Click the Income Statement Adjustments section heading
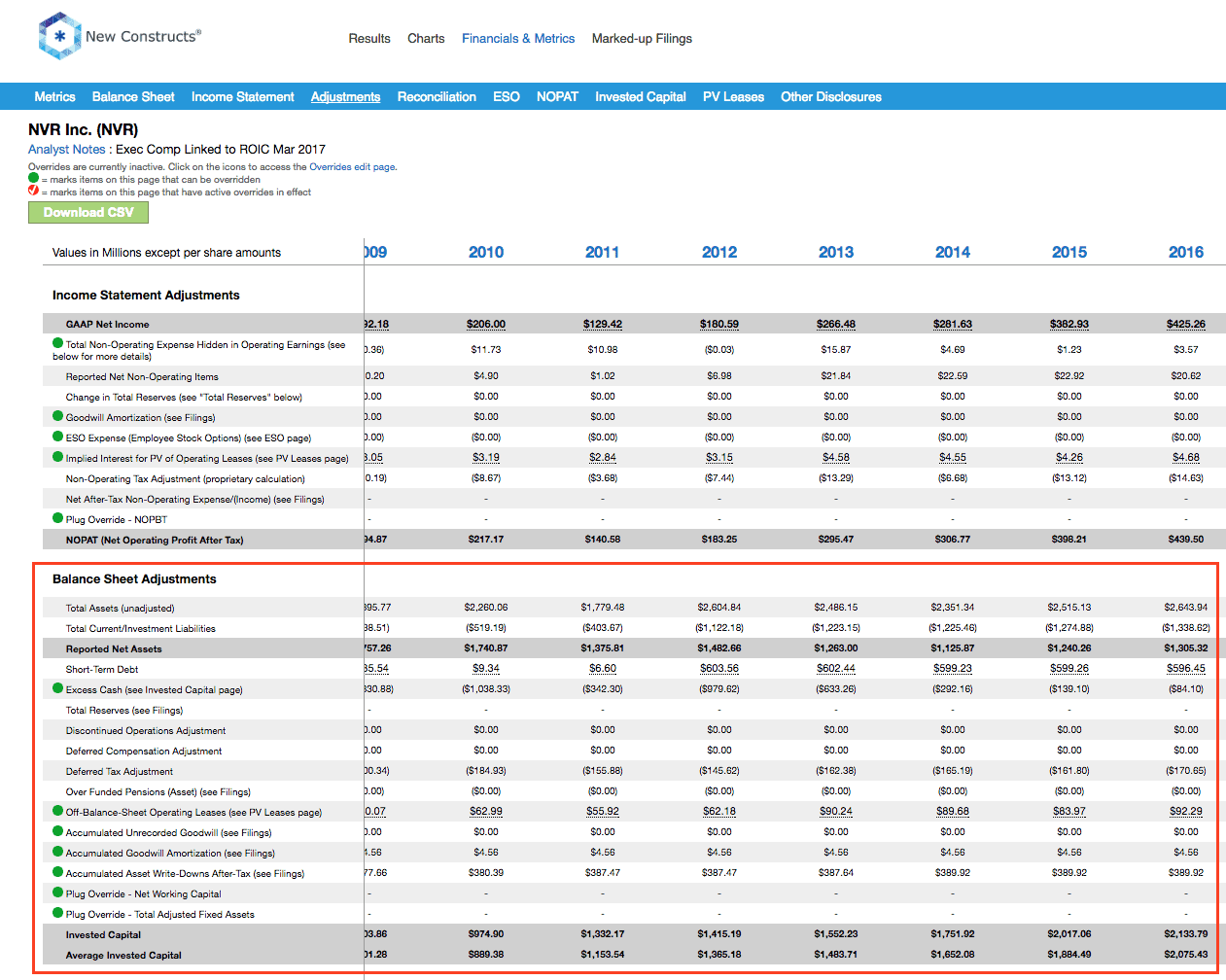 (x=146, y=296)
